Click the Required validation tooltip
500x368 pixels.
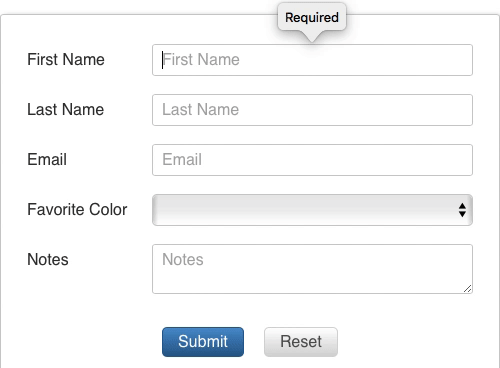[312, 17]
